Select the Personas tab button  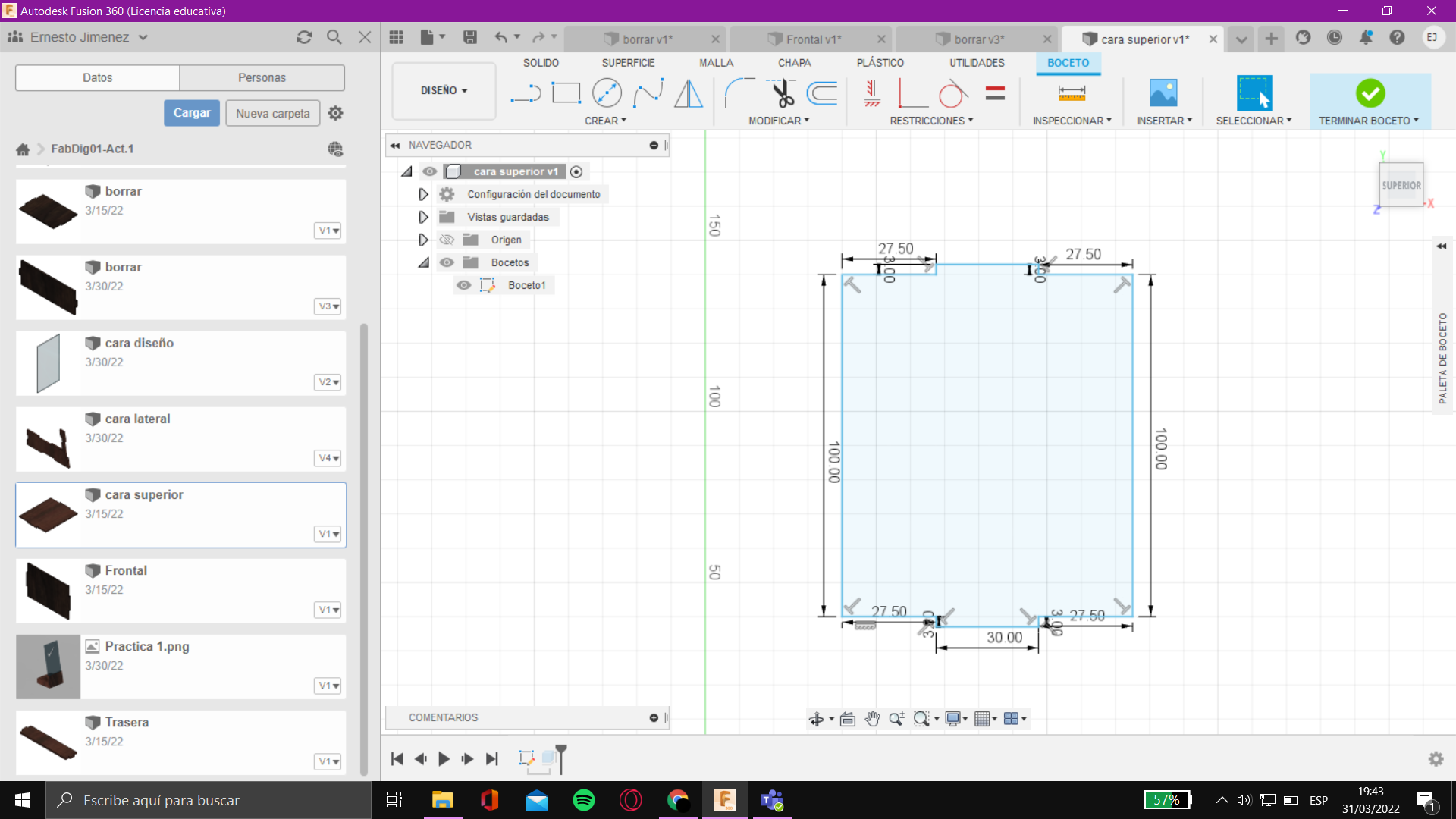(262, 77)
